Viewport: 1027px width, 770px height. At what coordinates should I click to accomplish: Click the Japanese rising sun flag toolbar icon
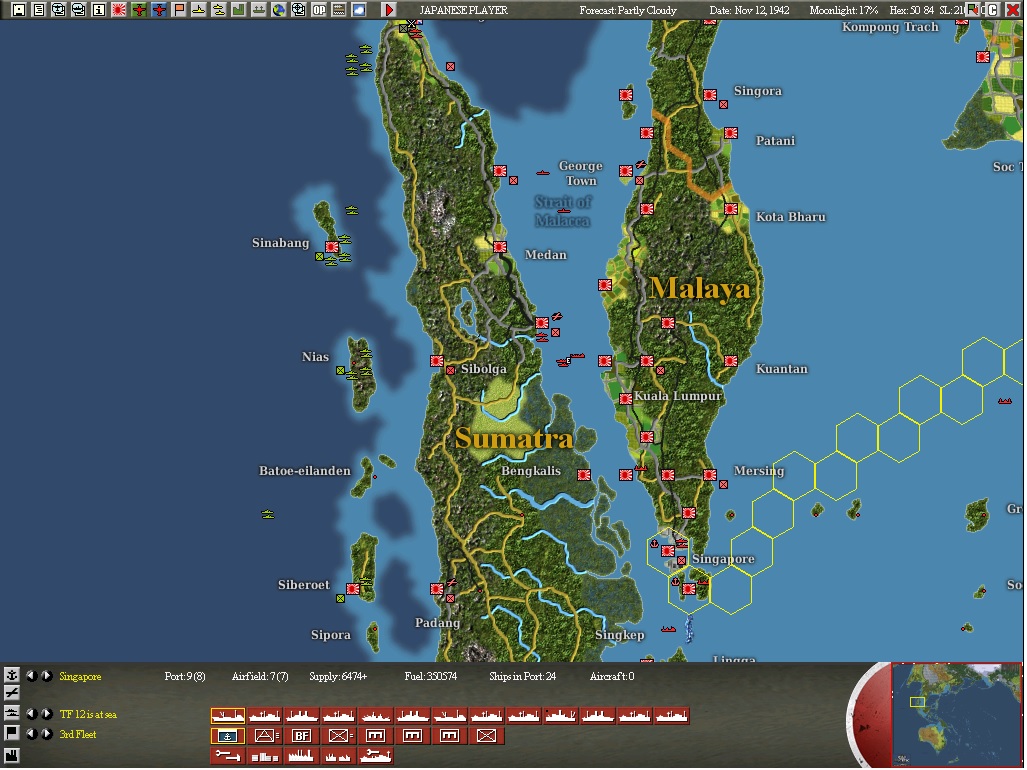tap(119, 10)
